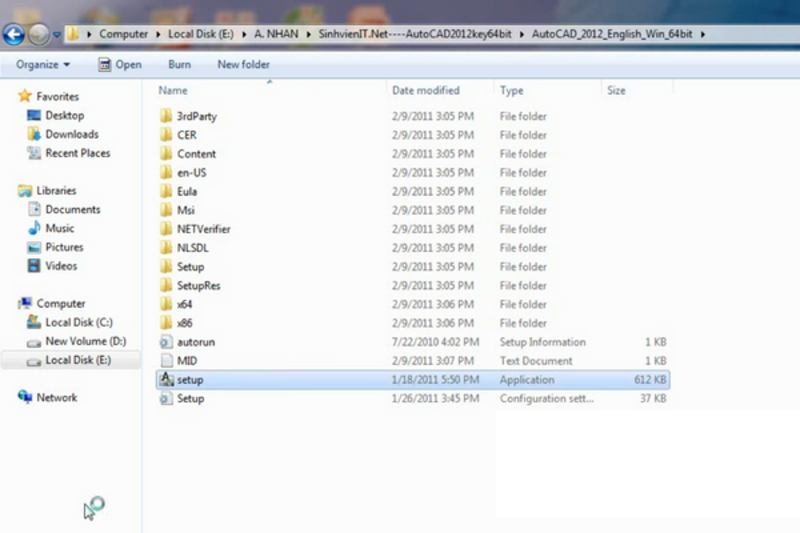Sort by the Type column header
Viewport: 800px width, 533px height.
click(x=511, y=91)
